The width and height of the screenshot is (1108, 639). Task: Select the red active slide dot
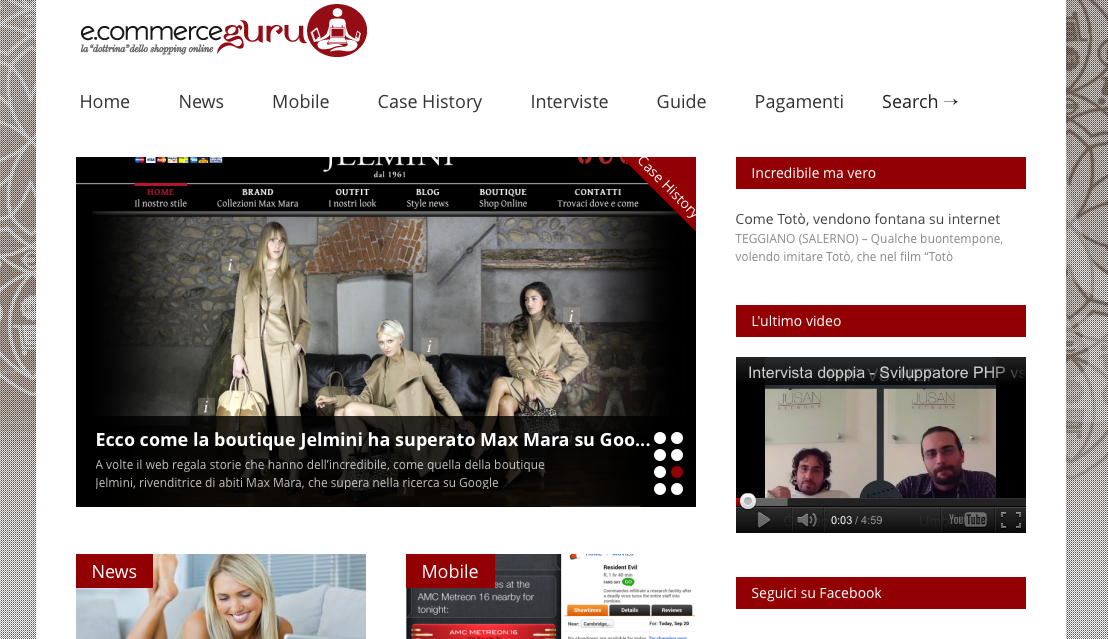pos(677,472)
